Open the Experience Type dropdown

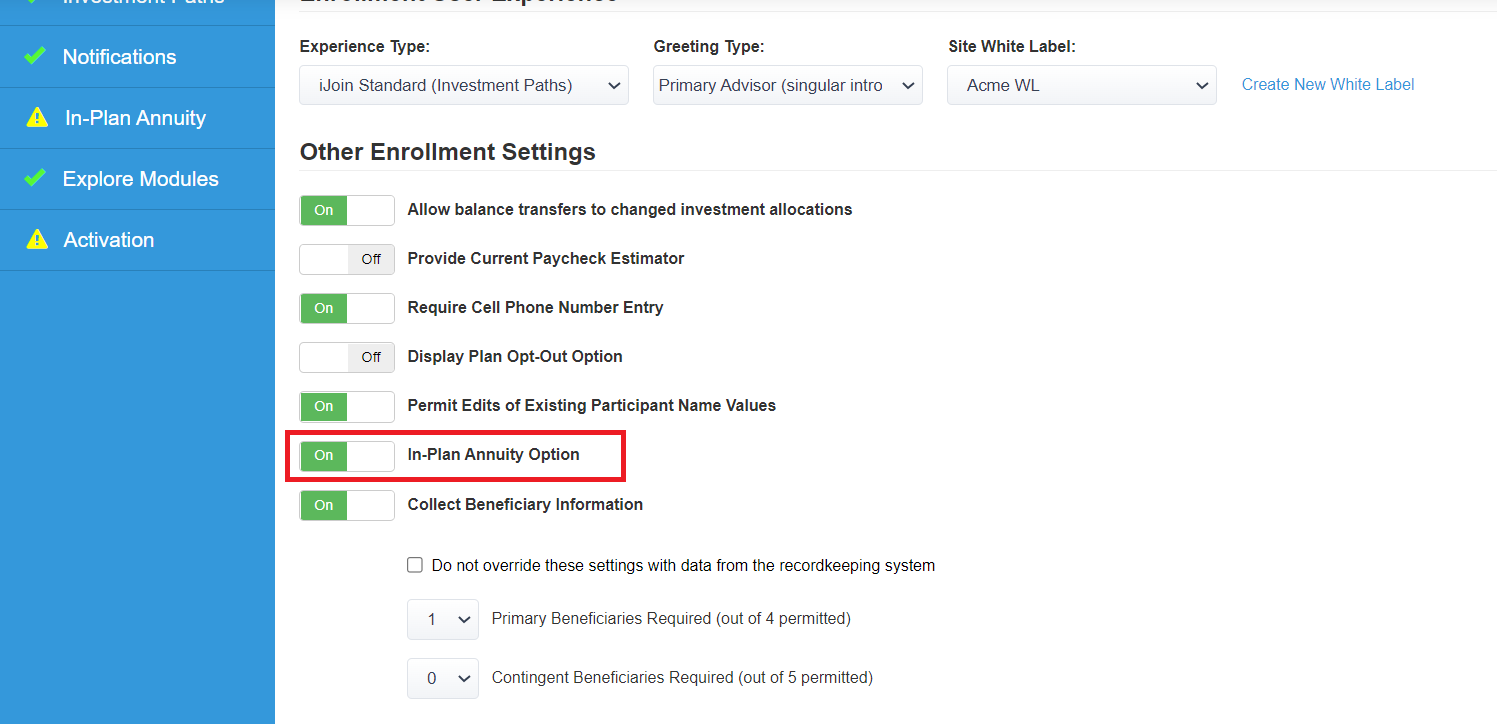tap(464, 85)
